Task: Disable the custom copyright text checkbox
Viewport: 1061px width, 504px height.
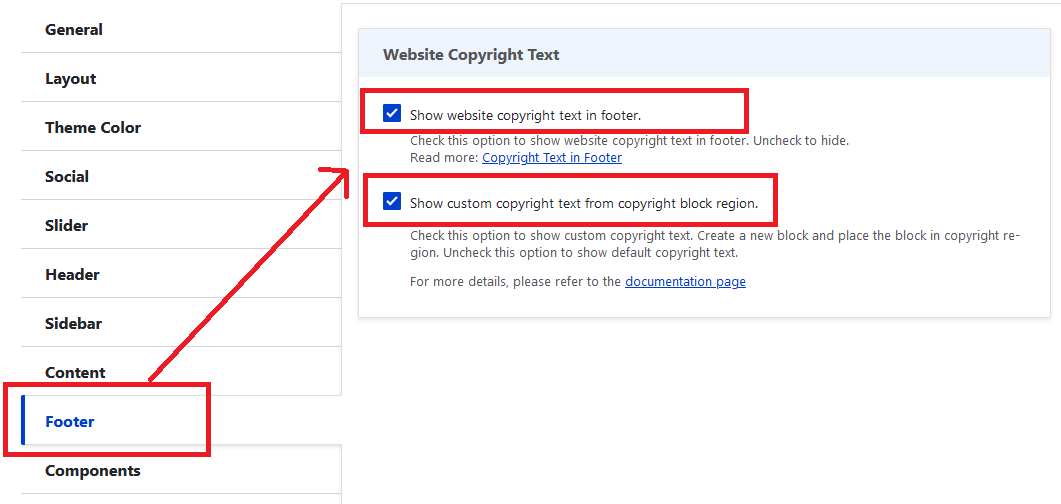Action: [x=392, y=202]
